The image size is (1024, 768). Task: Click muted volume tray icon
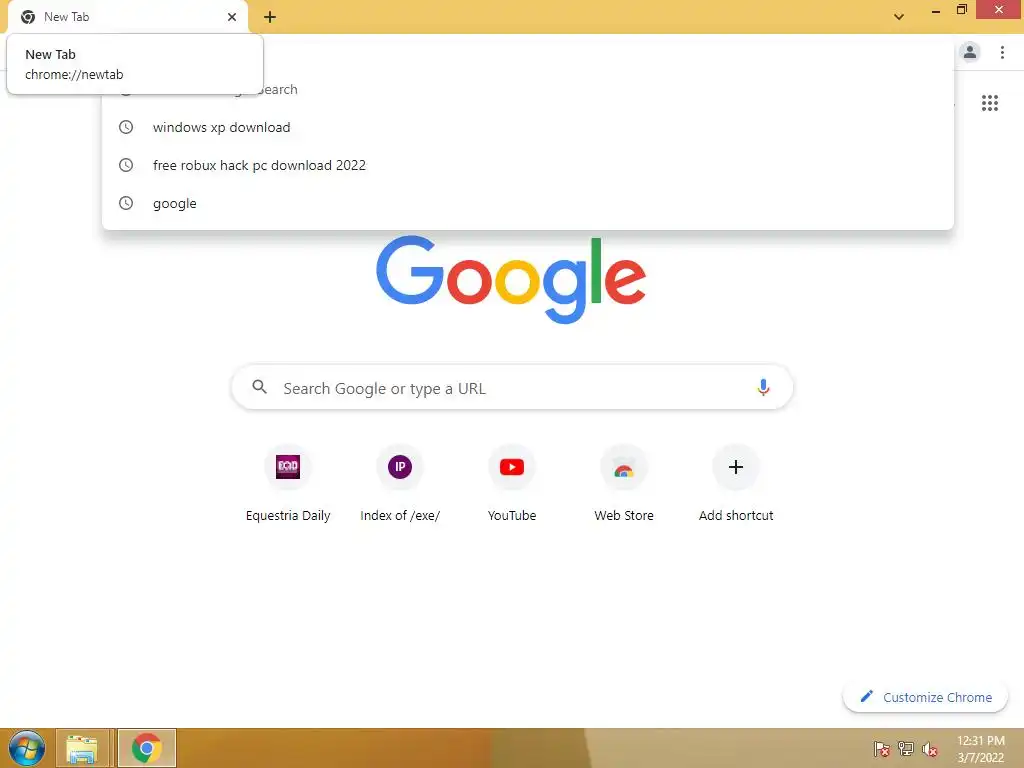pyautogui.click(x=930, y=749)
